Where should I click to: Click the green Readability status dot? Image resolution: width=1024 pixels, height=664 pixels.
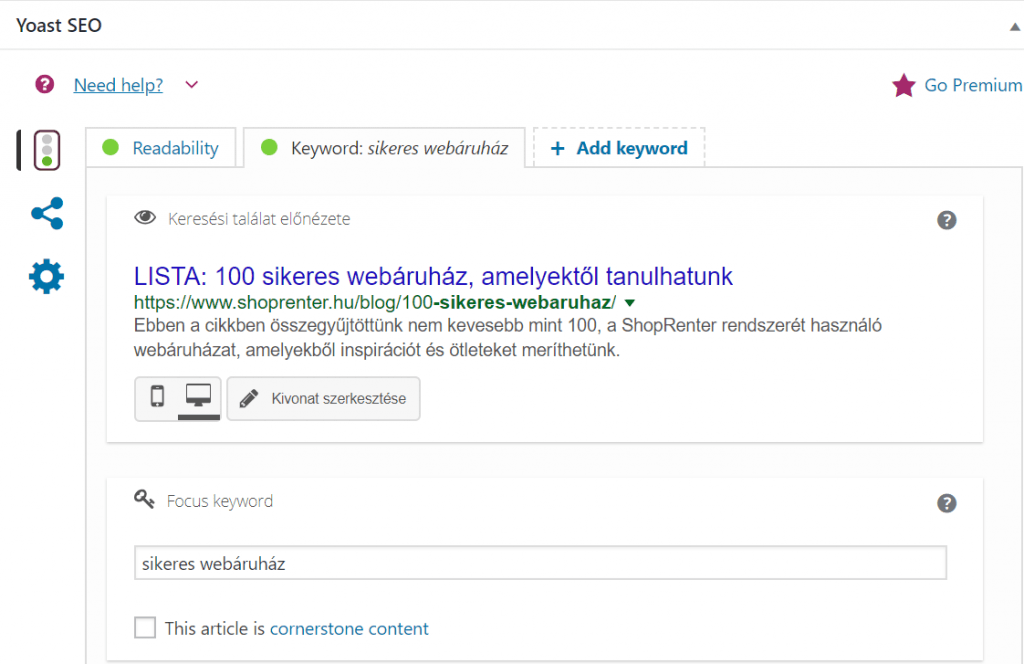click(x=110, y=148)
